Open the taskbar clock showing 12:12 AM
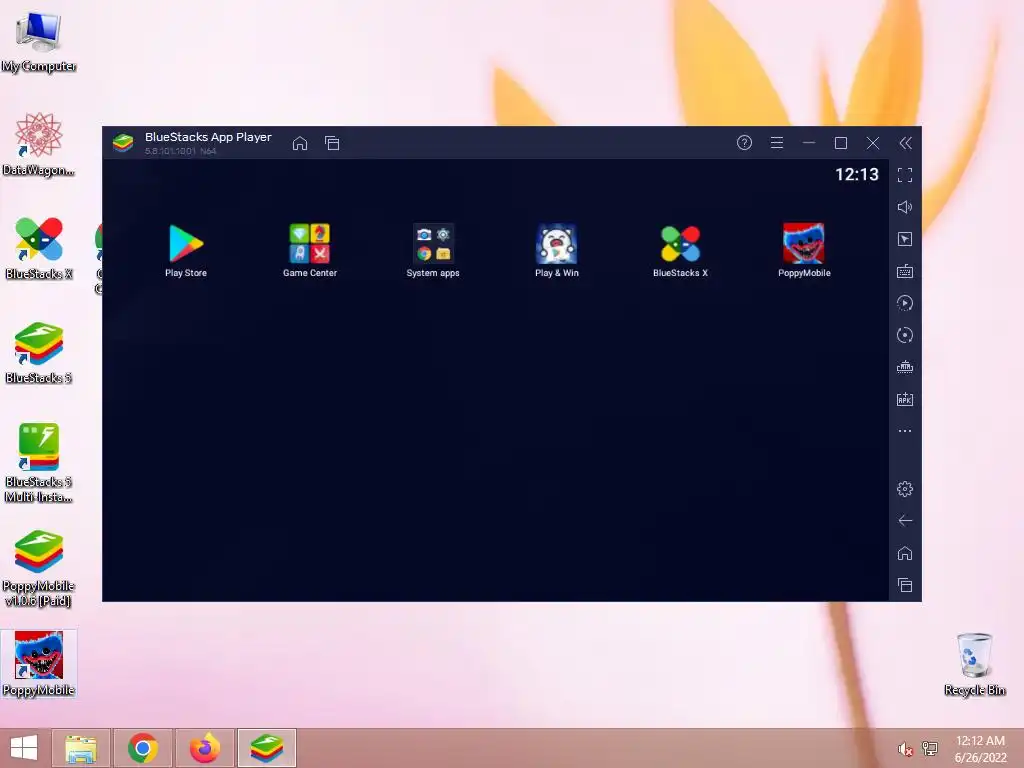Image resolution: width=1024 pixels, height=768 pixels. pyautogui.click(x=980, y=748)
